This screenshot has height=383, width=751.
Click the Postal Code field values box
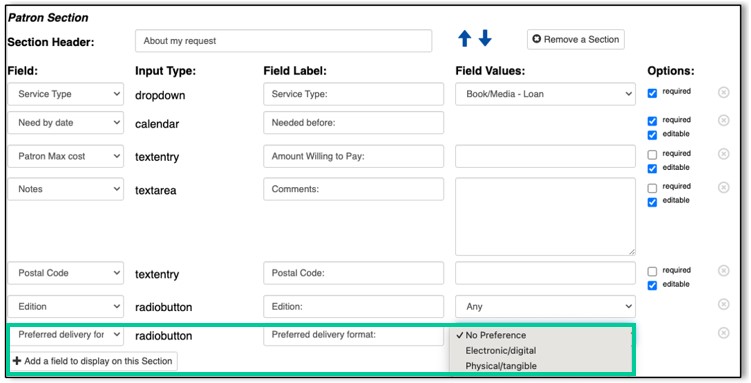[x=545, y=273]
